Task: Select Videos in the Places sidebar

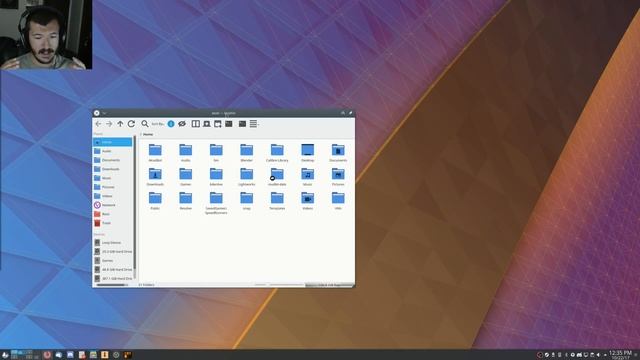Action: tap(113, 196)
